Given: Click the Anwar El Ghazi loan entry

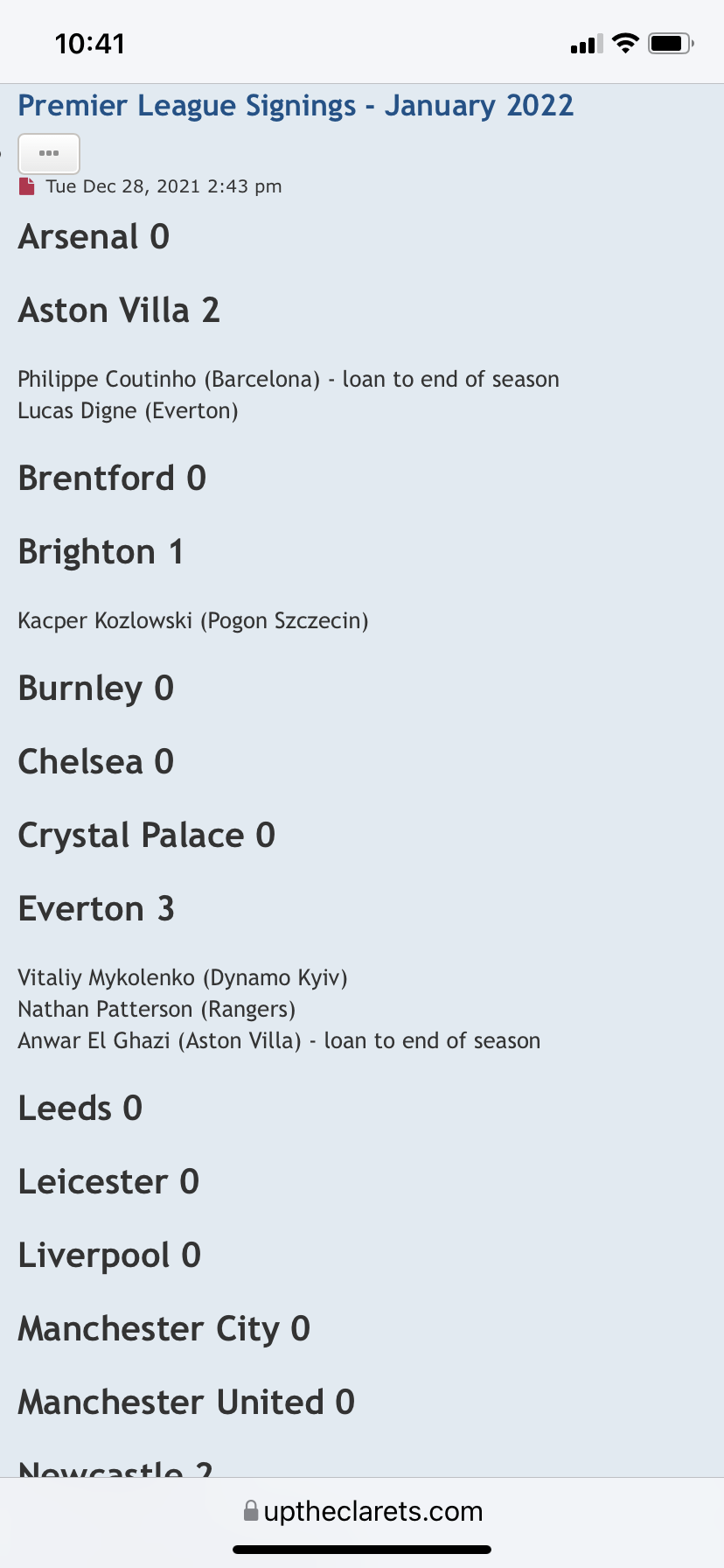Looking at the screenshot, I should pyautogui.click(x=279, y=1040).
